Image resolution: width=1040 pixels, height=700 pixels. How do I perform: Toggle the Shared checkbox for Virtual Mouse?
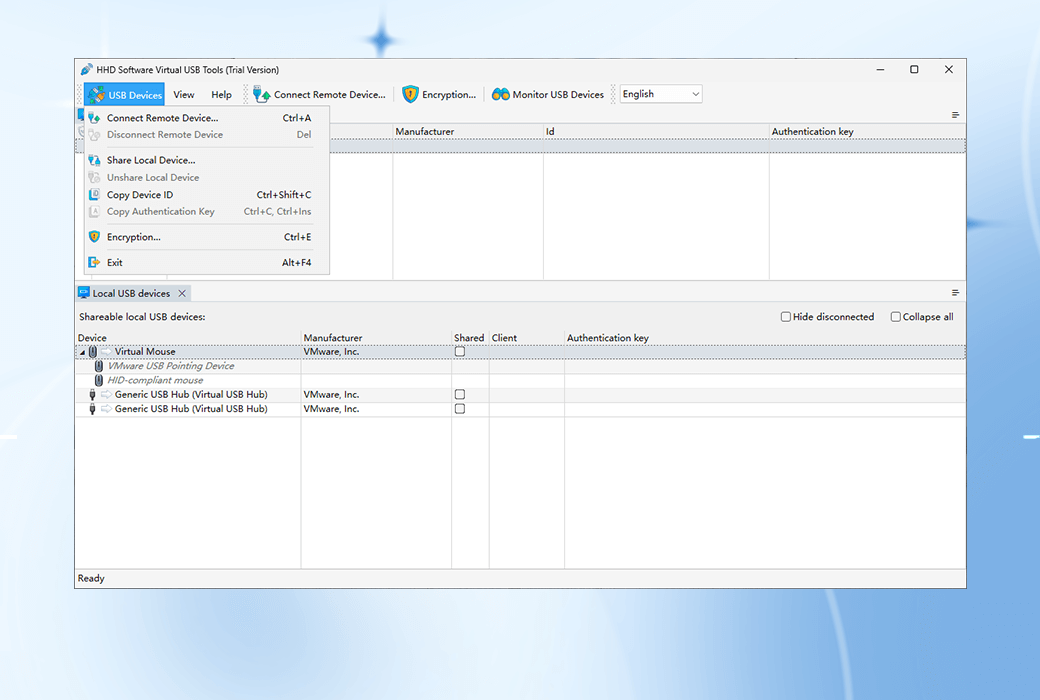[x=459, y=351]
